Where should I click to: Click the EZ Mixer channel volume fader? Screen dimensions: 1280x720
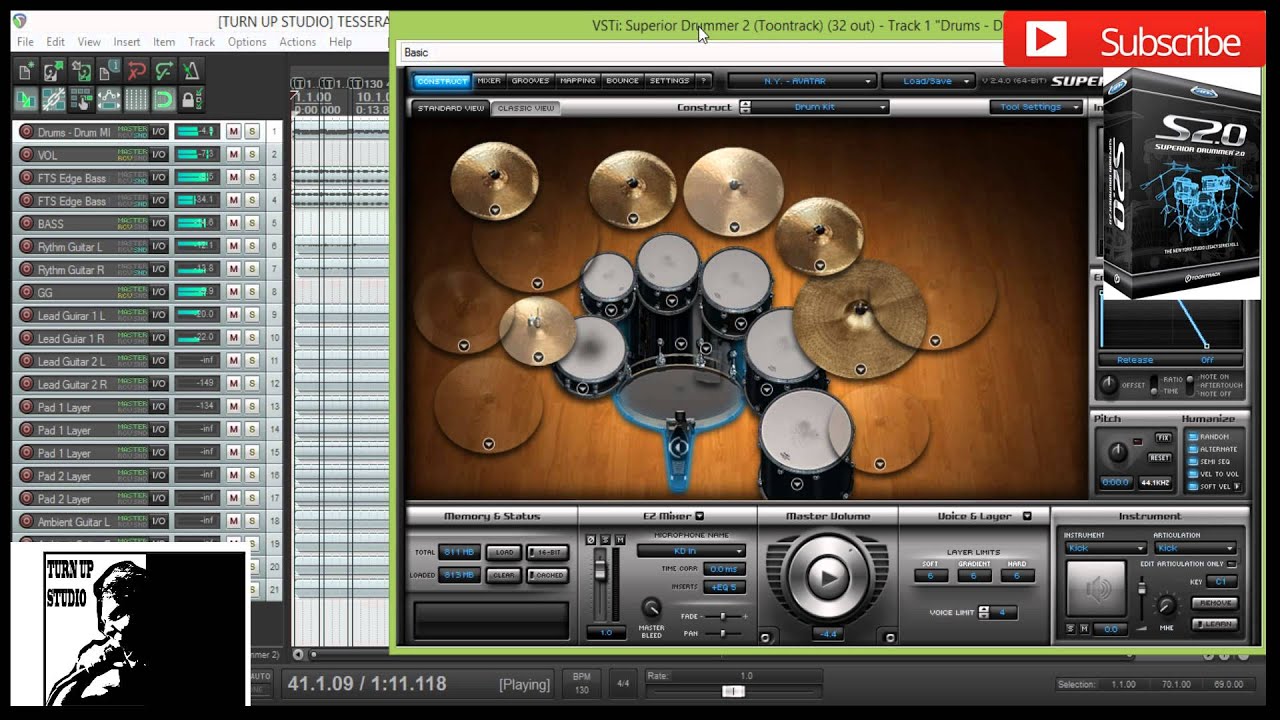tap(600, 568)
